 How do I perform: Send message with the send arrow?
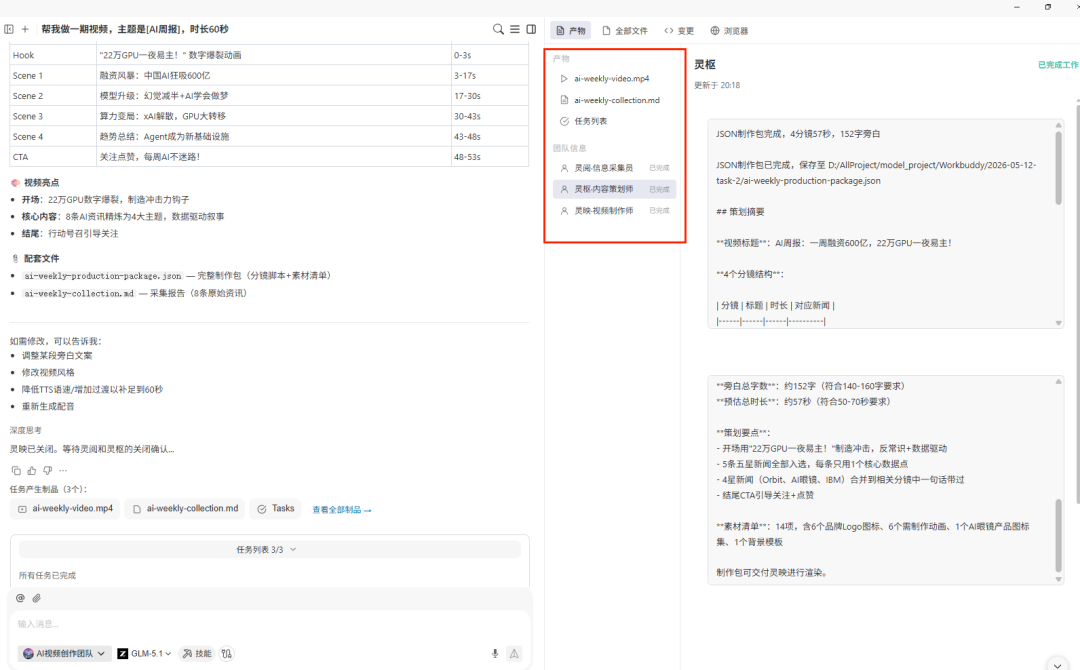pyautogui.click(x=514, y=653)
